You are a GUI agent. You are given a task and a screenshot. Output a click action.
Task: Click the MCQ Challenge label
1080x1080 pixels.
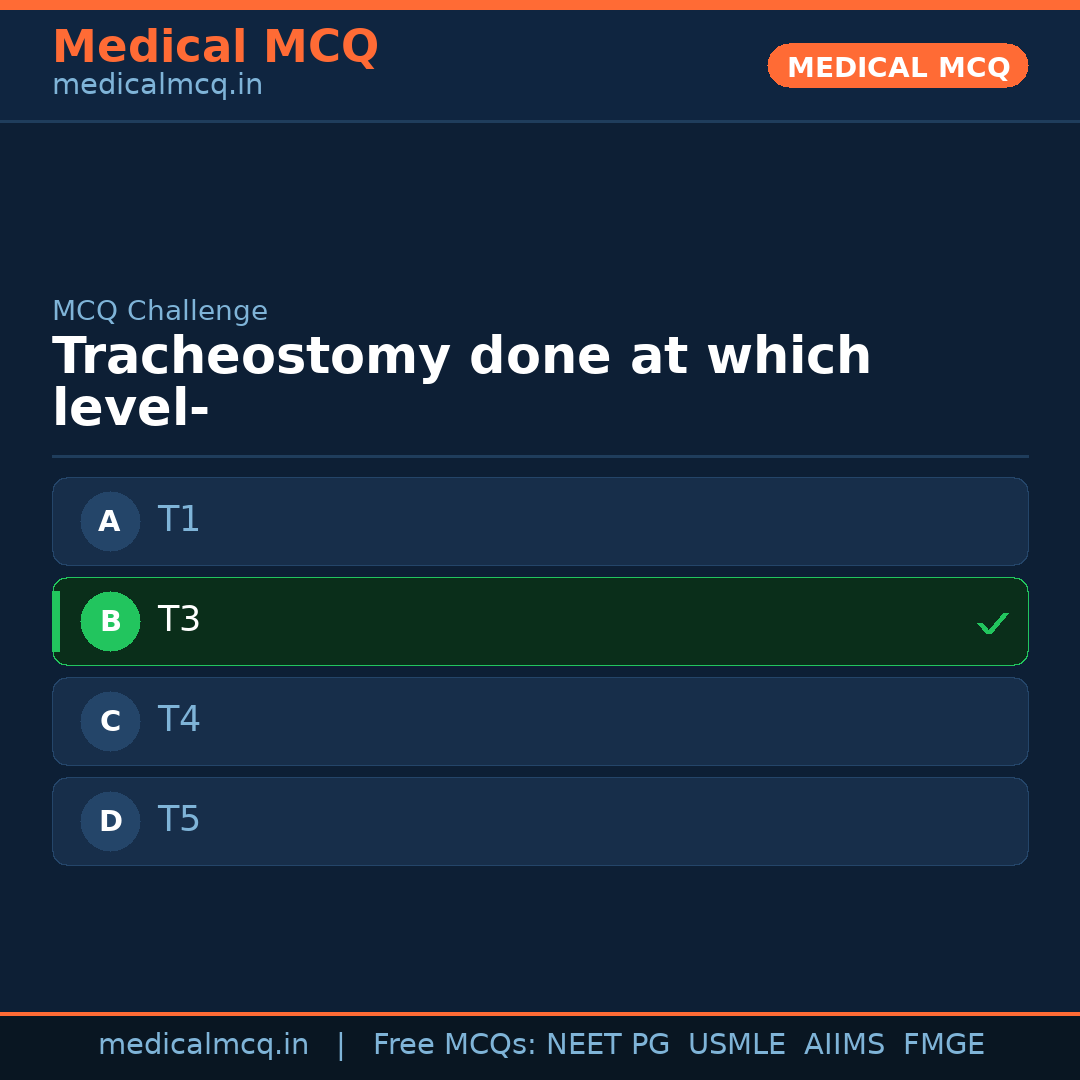pyautogui.click(x=160, y=312)
